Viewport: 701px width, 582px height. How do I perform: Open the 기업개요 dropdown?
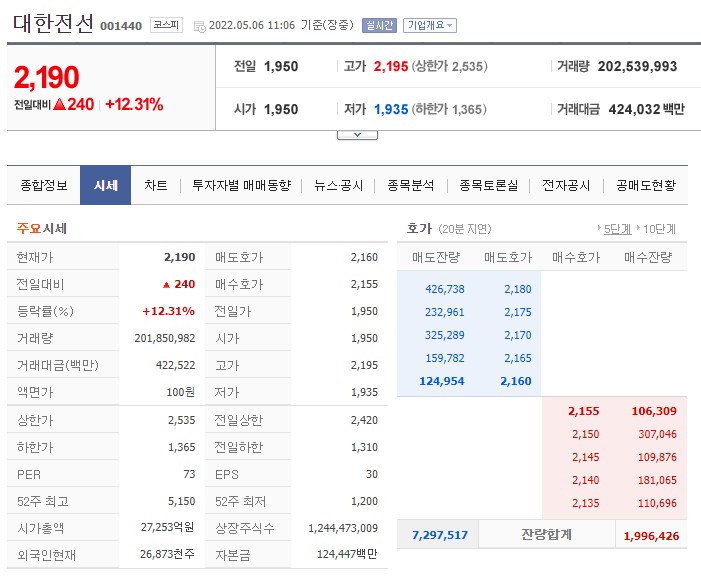click(x=430, y=25)
